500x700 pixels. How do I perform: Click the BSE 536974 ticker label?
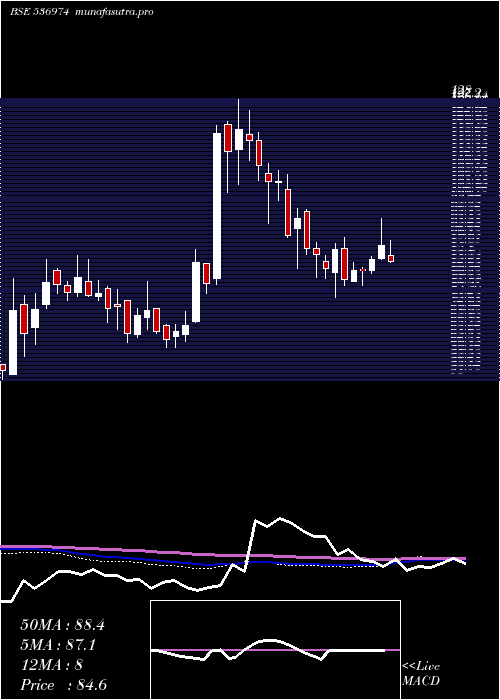pos(39,12)
